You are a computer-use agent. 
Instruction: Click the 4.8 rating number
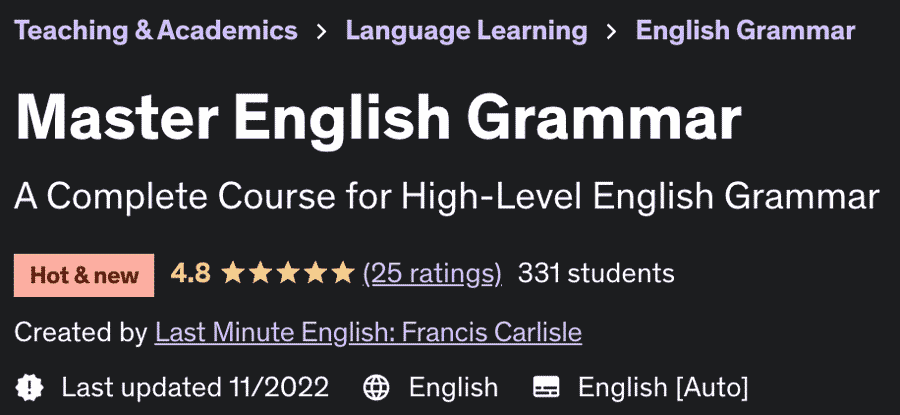coord(191,274)
